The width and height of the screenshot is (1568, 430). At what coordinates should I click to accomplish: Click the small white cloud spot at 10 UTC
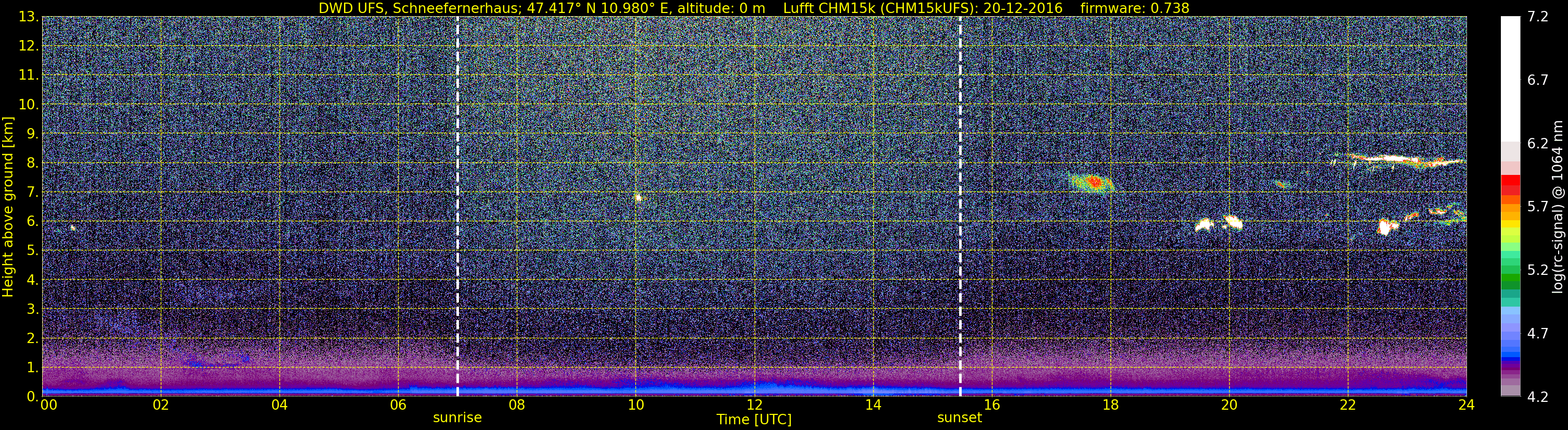coord(638,197)
